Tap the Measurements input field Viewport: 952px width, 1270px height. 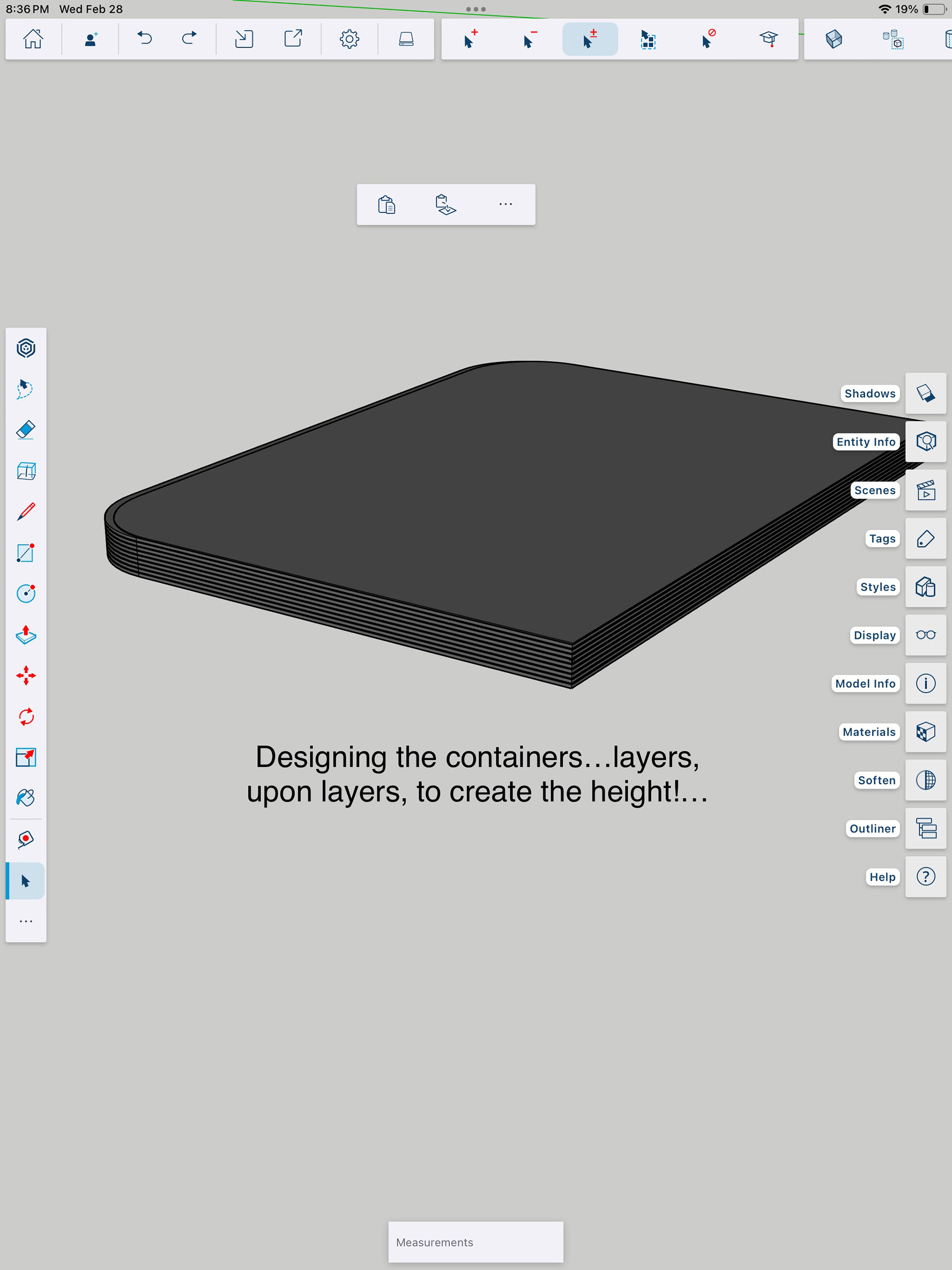[476, 1242]
